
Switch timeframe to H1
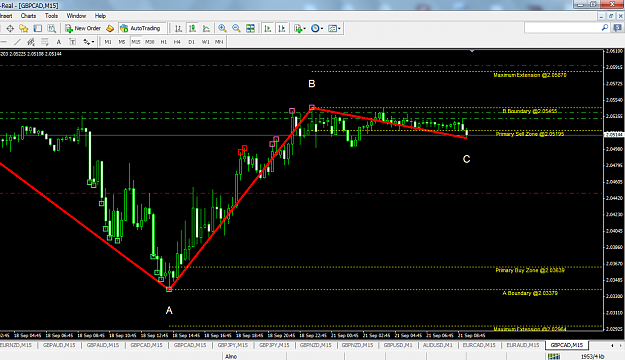pyautogui.click(x=163, y=42)
